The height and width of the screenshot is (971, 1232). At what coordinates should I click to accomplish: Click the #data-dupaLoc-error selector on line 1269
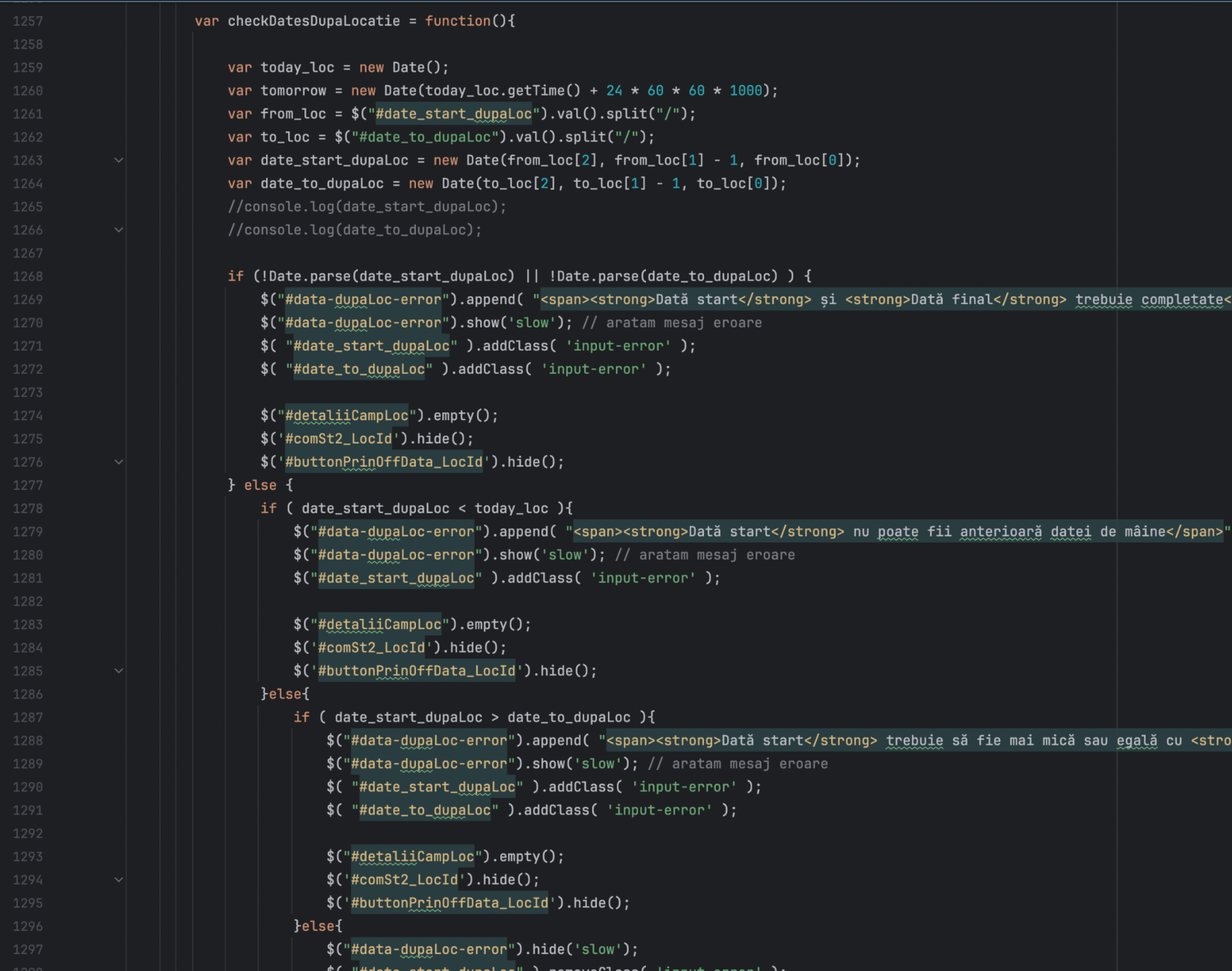coord(362,299)
